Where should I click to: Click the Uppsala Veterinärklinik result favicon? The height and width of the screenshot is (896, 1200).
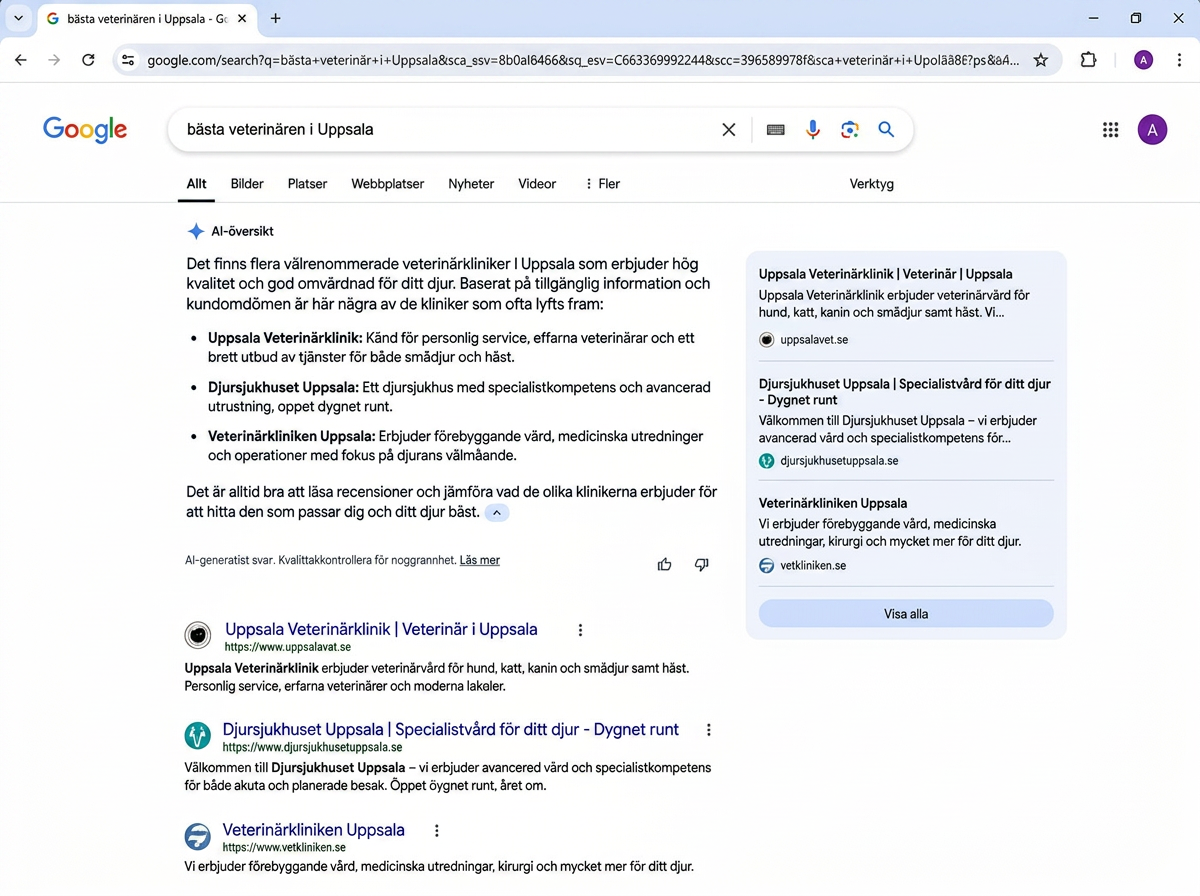[198, 635]
